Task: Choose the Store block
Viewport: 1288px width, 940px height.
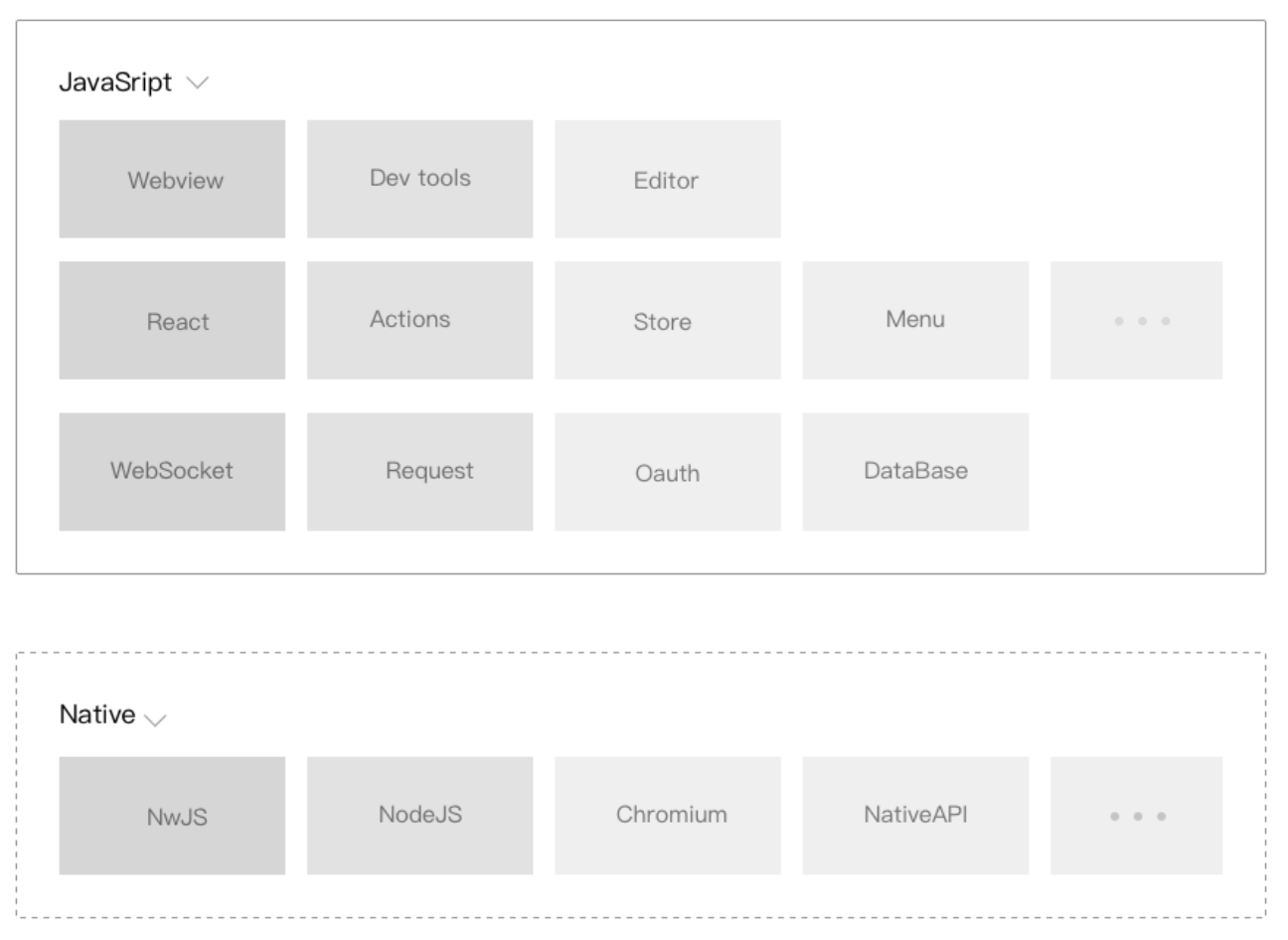Action: click(x=668, y=320)
